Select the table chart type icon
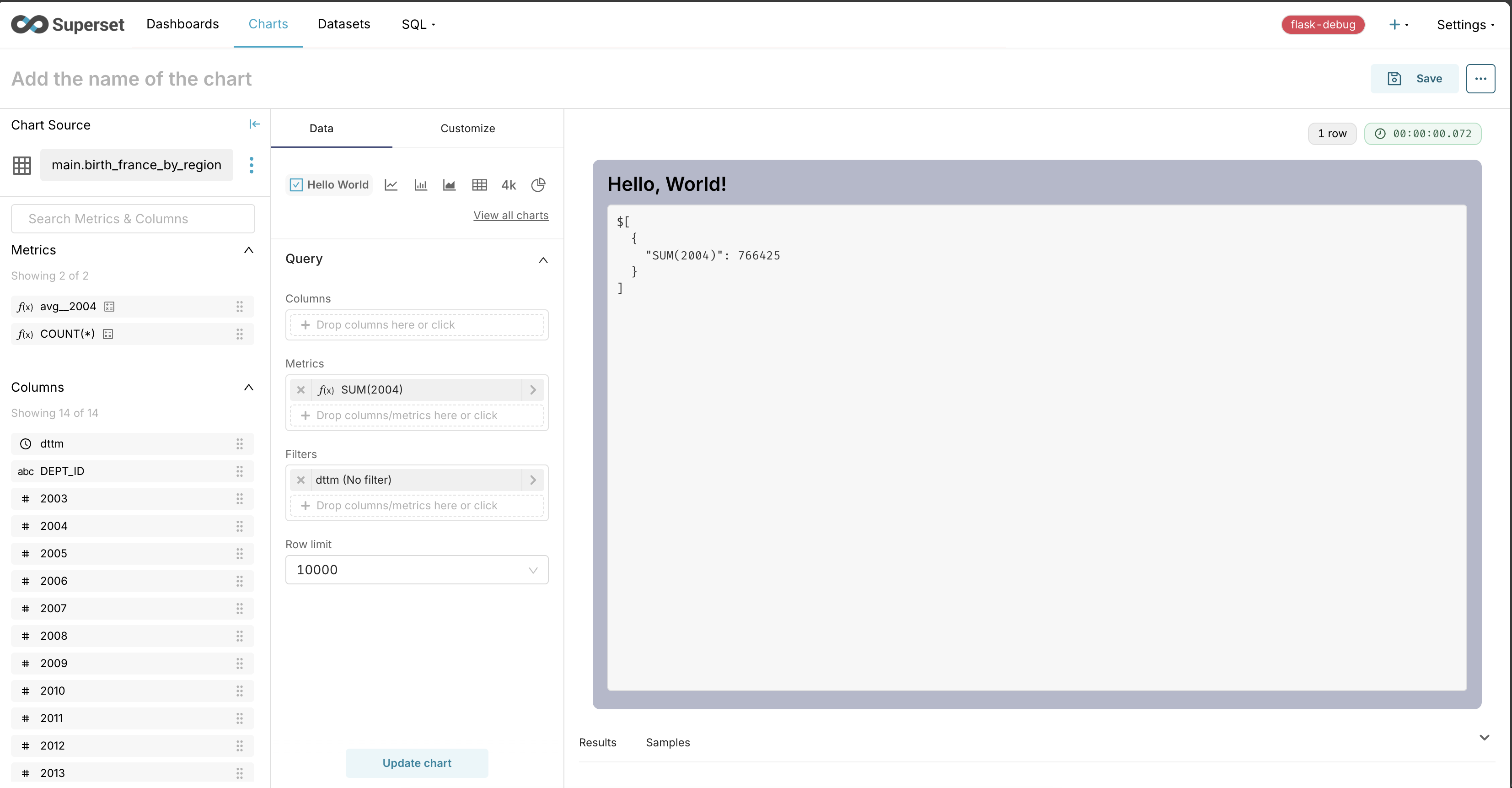Viewport: 1512px width, 788px height. click(x=479, y=185)
